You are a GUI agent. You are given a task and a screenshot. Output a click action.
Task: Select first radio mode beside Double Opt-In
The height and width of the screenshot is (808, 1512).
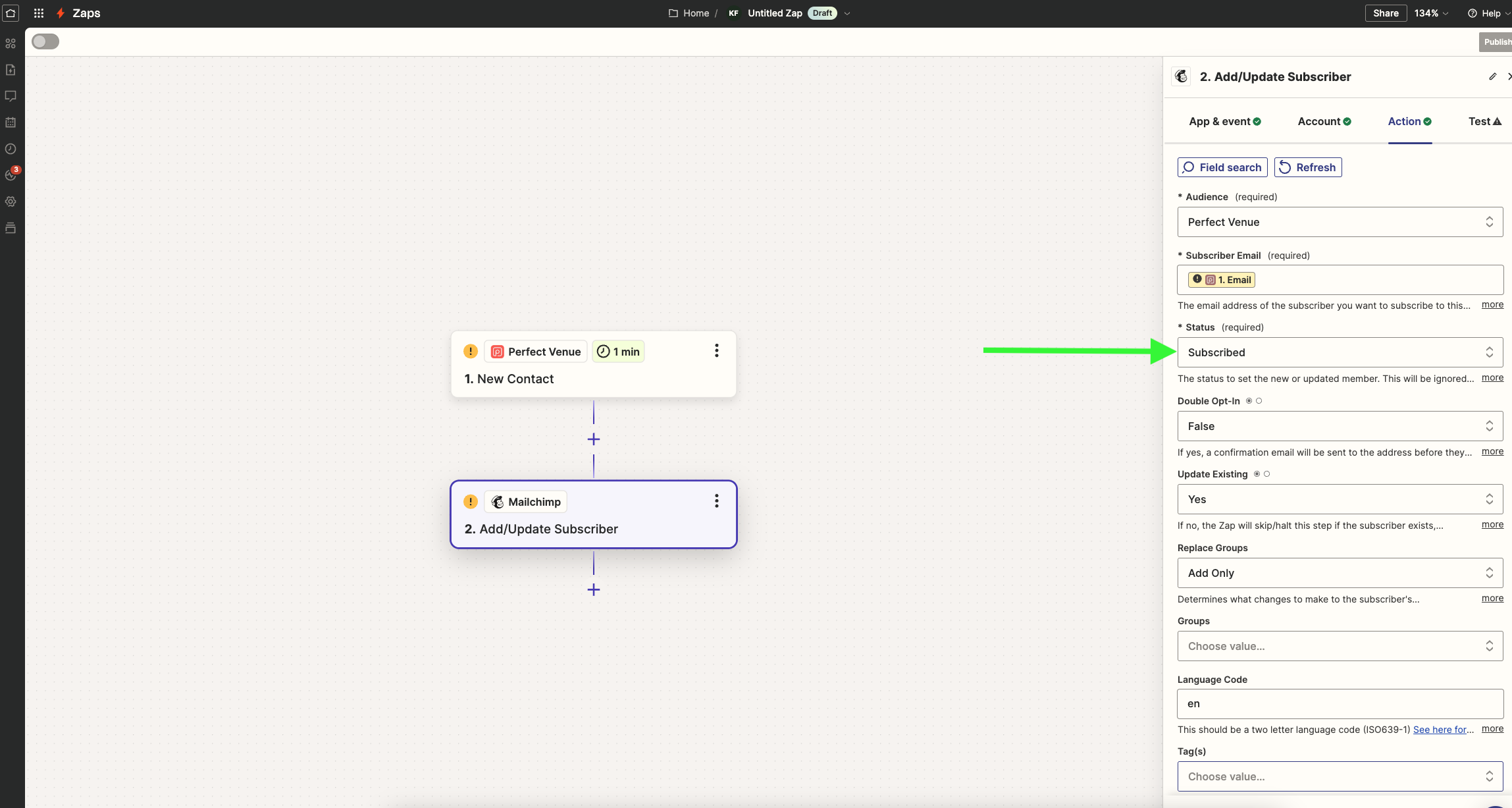[1249, 400]
